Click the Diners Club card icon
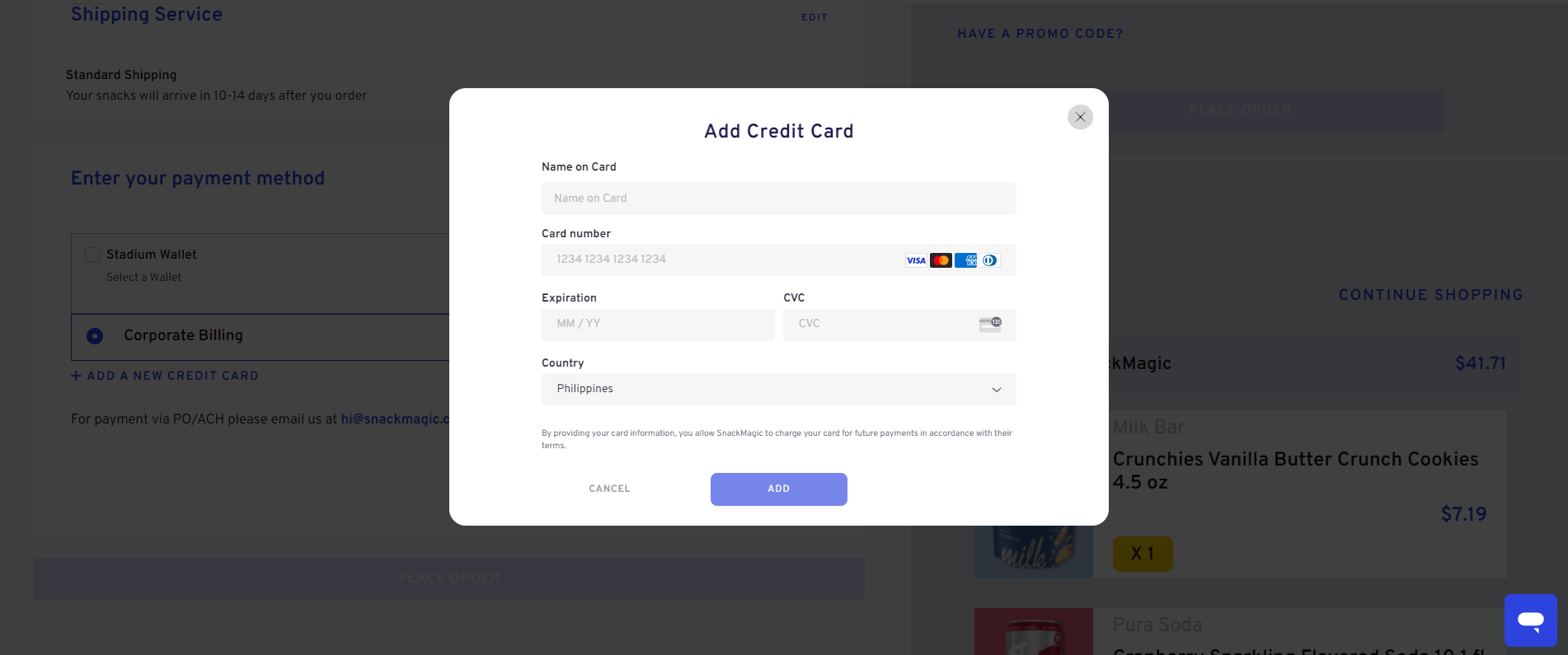This screenshot has height=655, width=1568. click(x=990, y=260)
